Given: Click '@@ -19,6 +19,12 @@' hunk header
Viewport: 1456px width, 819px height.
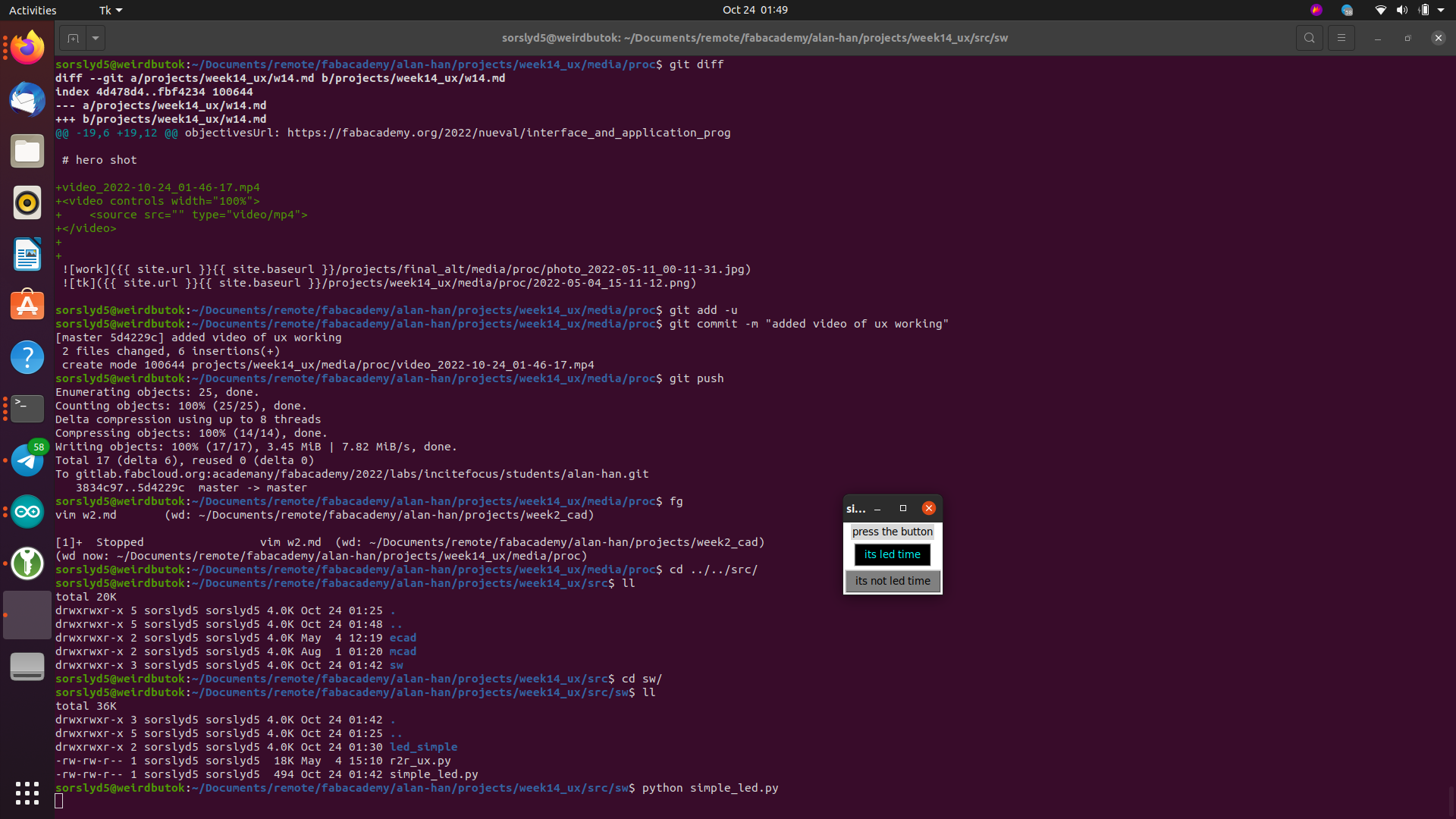Looking at the screenshot, I should [x=117, y=133].
